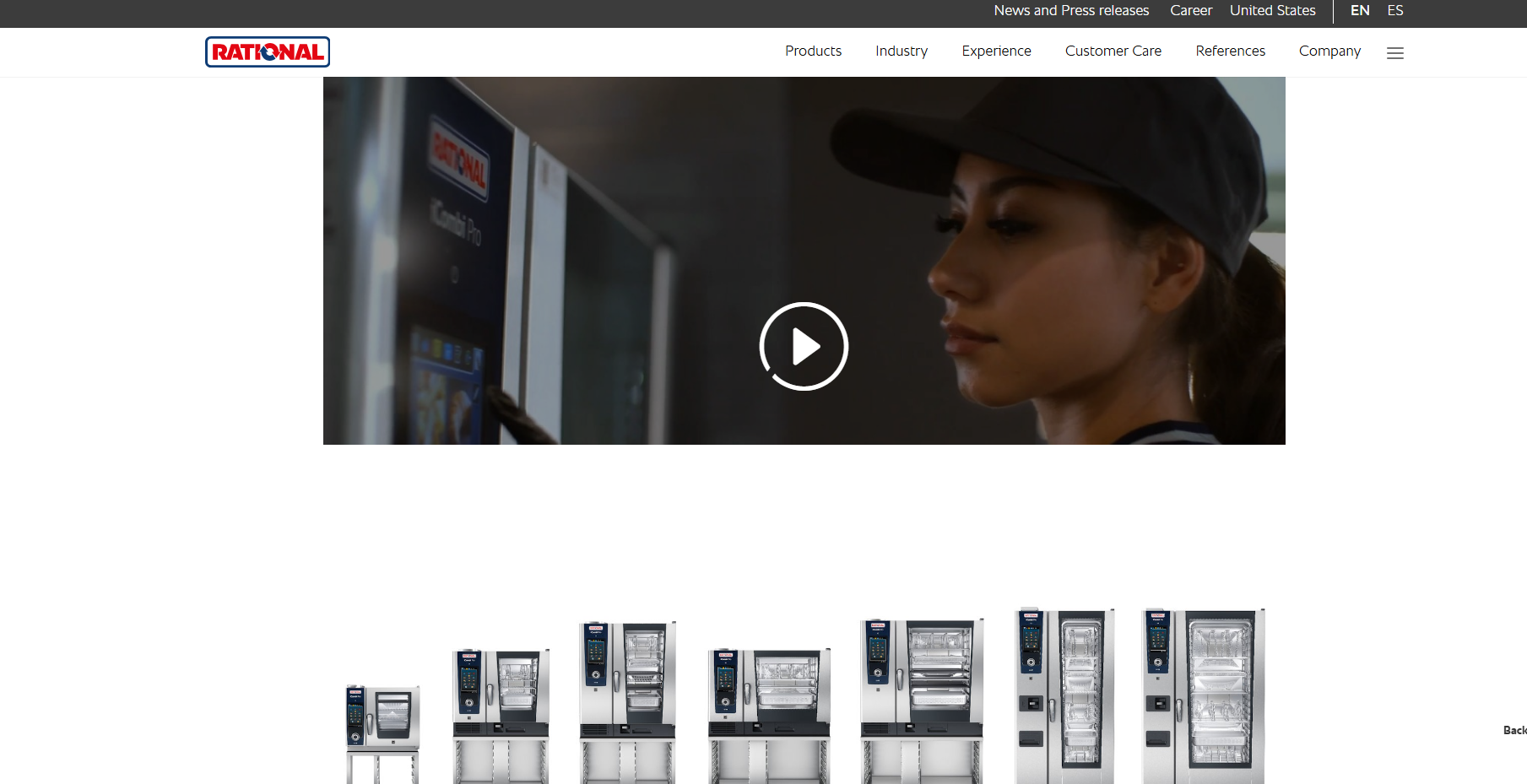Select the second oven from the left
1527x784 pixels.
501,713
